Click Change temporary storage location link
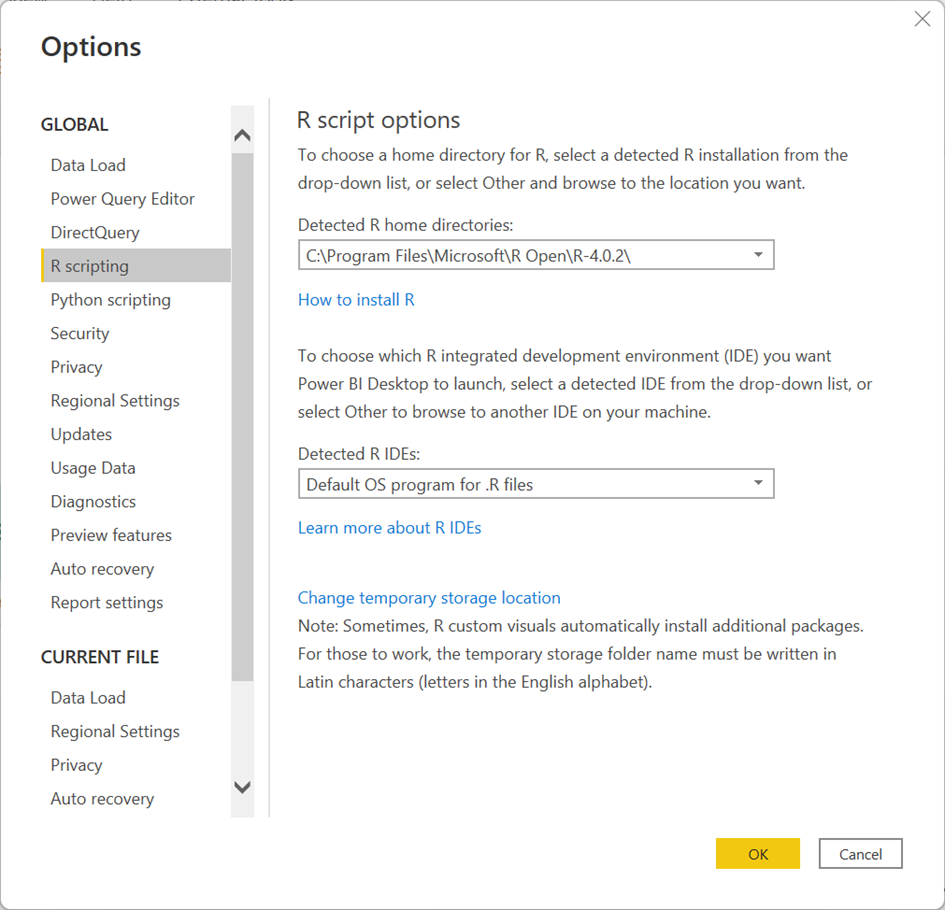This screenshot has height=910, width=945. [429, 598]
